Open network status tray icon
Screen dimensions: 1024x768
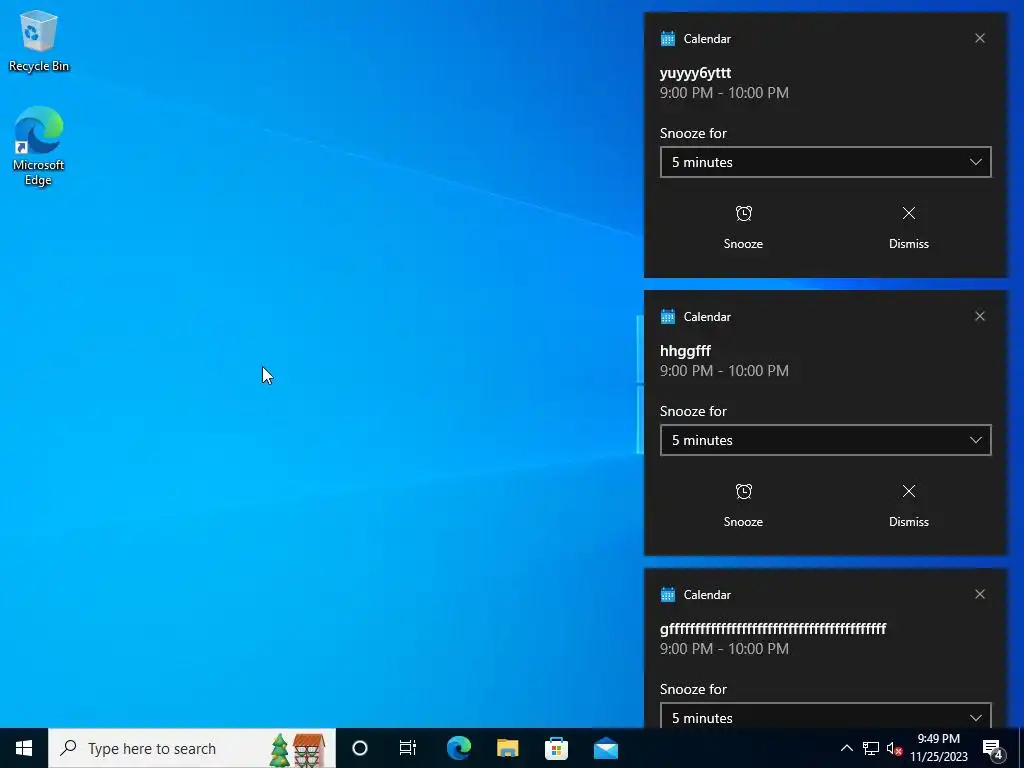coord(871,748)
